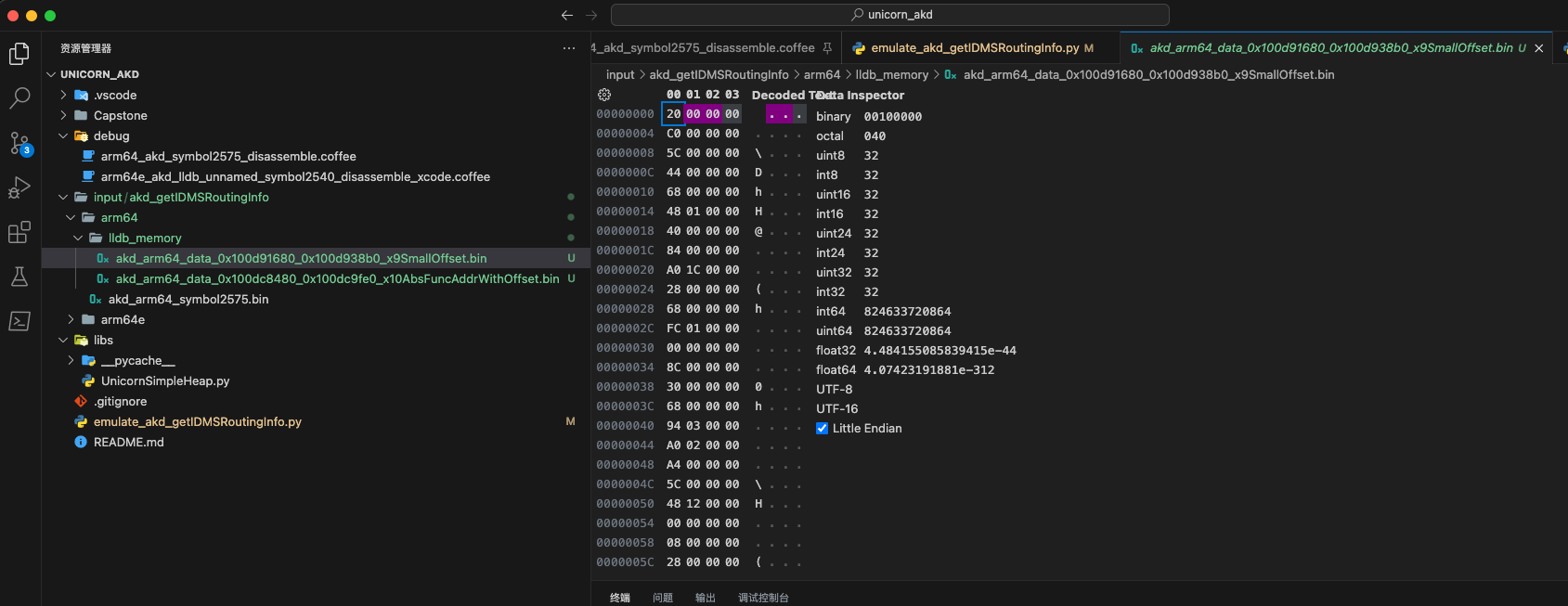Screen dimensions: 1568x606
Task: Click the navigate forward arrow
Action: tap(591, 15)
